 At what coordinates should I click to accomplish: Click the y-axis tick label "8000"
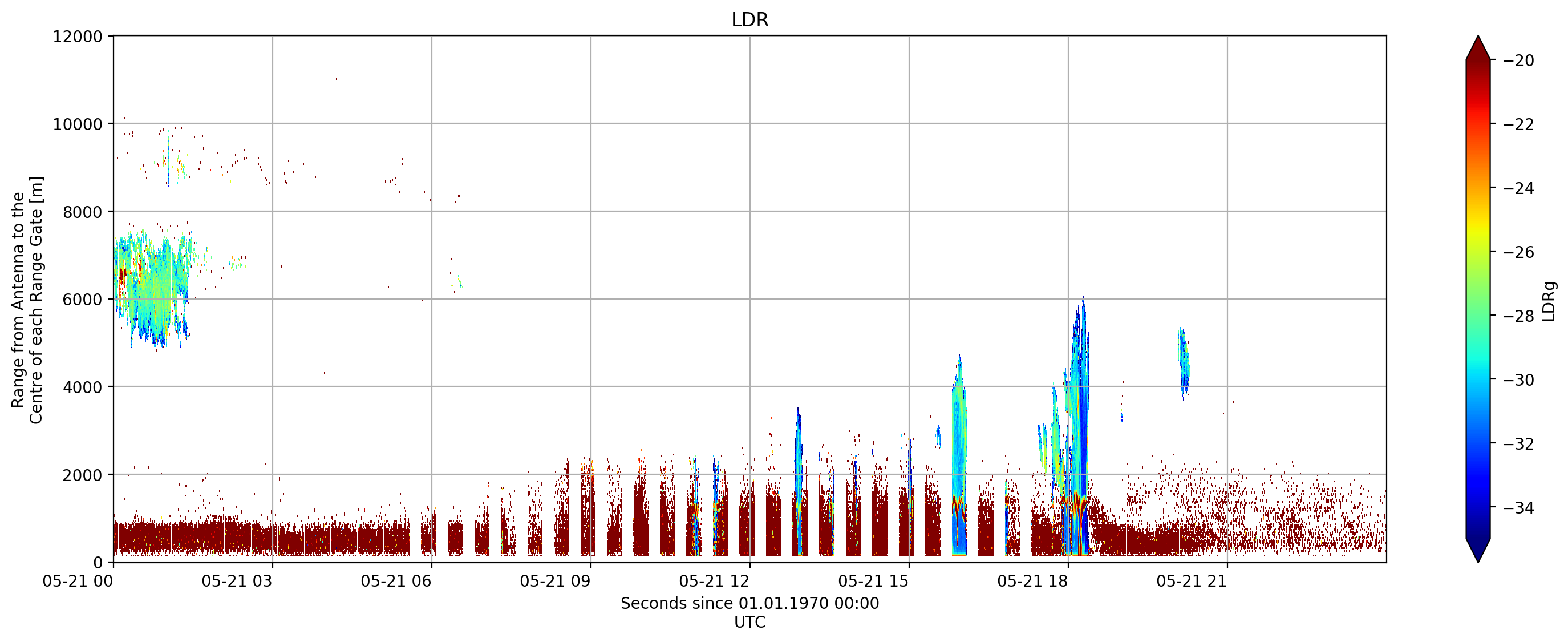[83, 212]
